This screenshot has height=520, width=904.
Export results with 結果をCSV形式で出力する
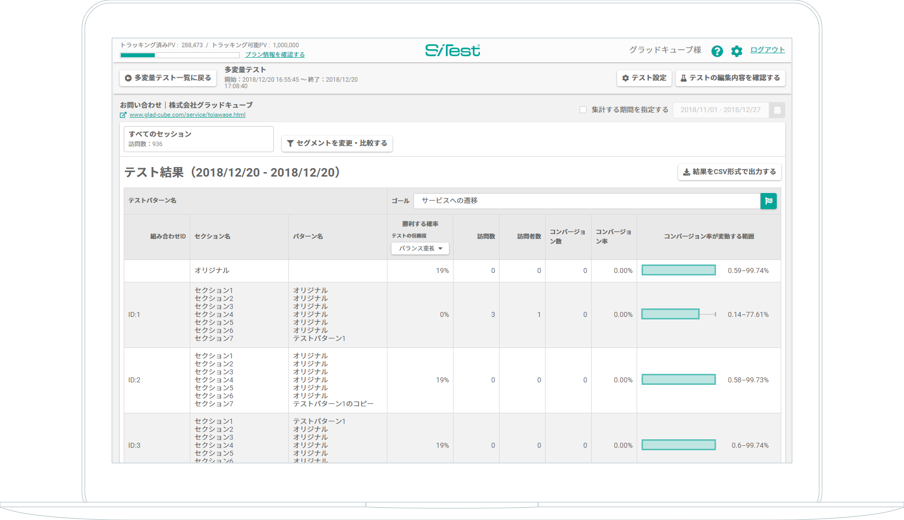pyautogui.click(x=729, y=172)
